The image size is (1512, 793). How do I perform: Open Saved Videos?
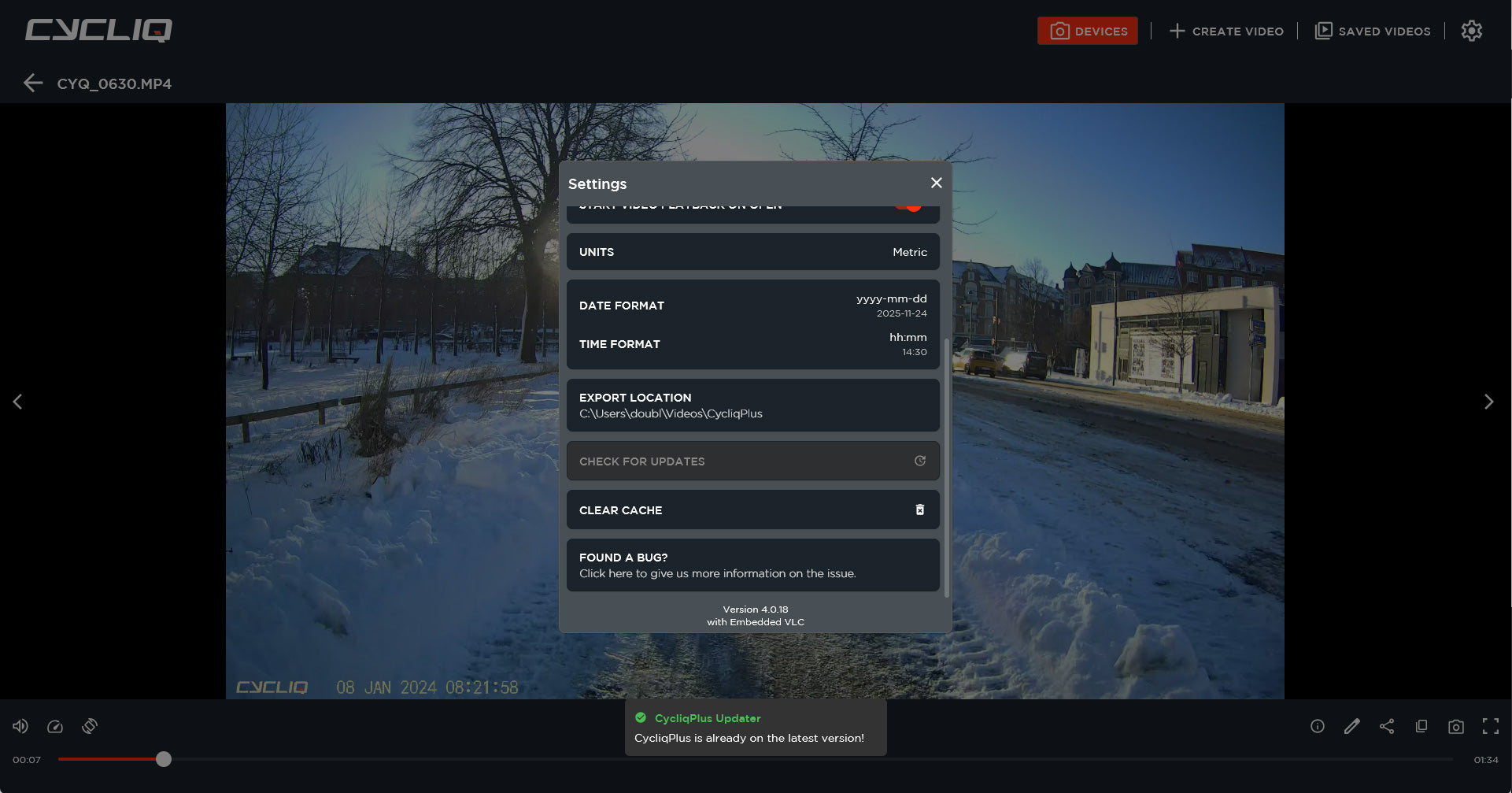coord(1373,31)
